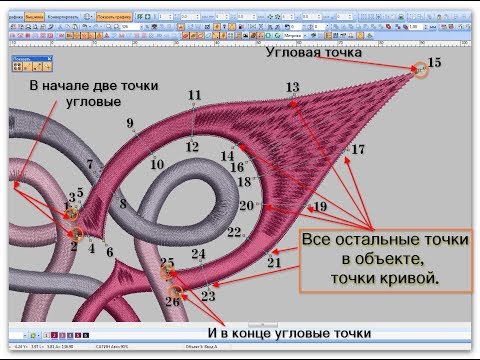Viewport: 480px width, 360px height.
Task: Select thread color swatch 5
Action: pos(78,335)
